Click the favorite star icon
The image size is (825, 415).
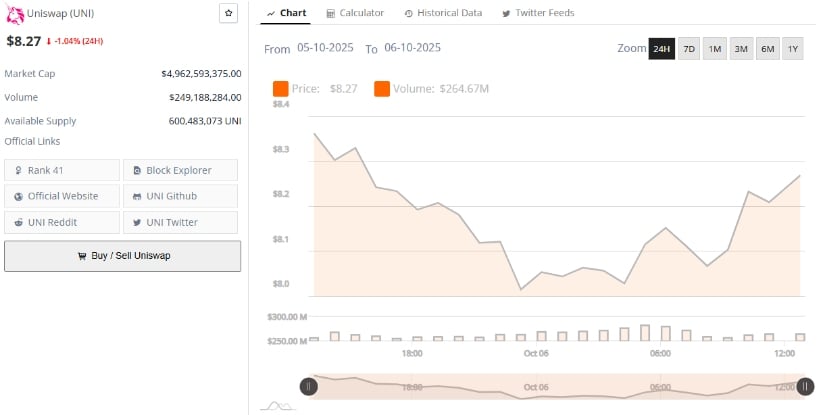pyautogui.click(x=229, y=13)
